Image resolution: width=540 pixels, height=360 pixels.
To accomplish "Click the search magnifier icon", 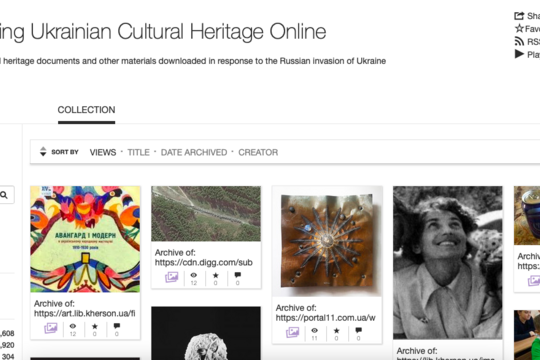I will (4, 195).
